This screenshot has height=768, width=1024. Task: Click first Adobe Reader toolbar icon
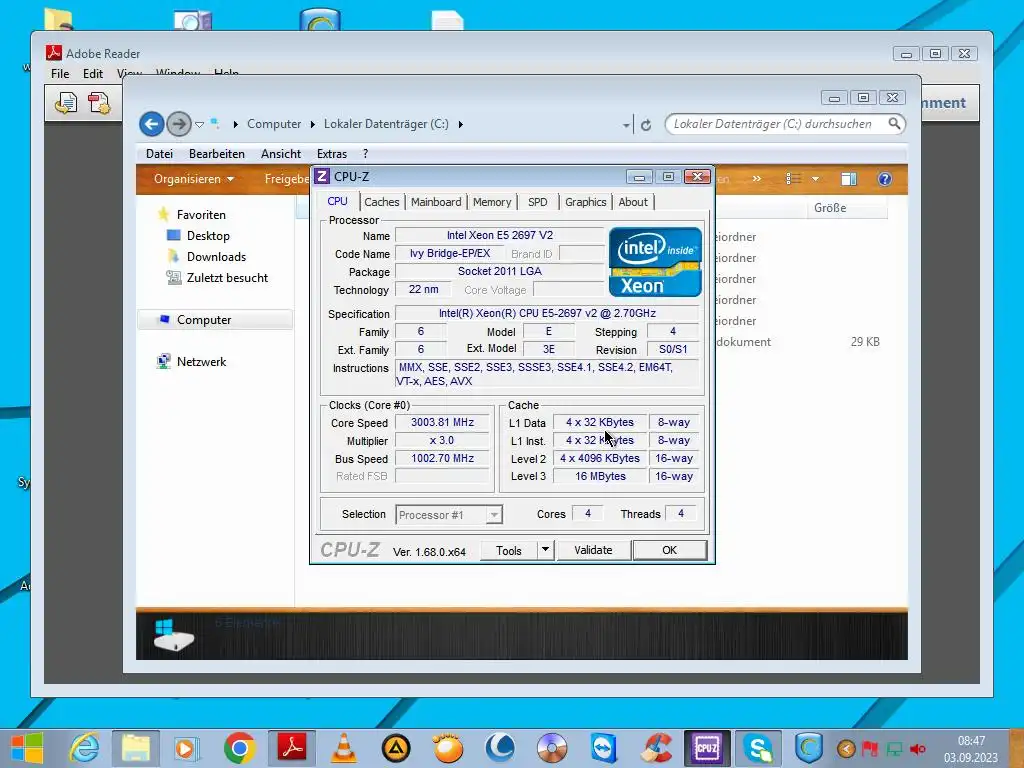pyautogui.click(x=66, y=103)
